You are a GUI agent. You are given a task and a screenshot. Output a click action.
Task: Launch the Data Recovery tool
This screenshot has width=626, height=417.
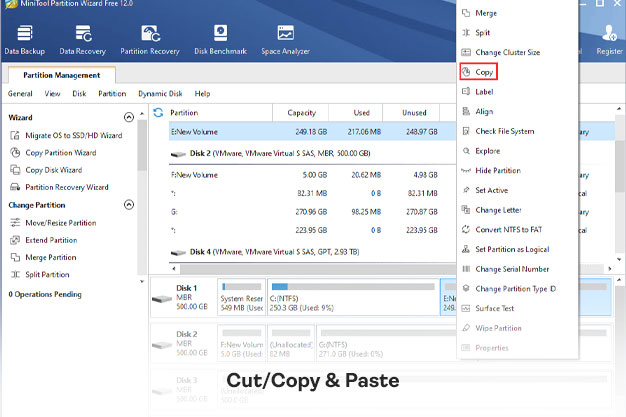tap(83, 40)
